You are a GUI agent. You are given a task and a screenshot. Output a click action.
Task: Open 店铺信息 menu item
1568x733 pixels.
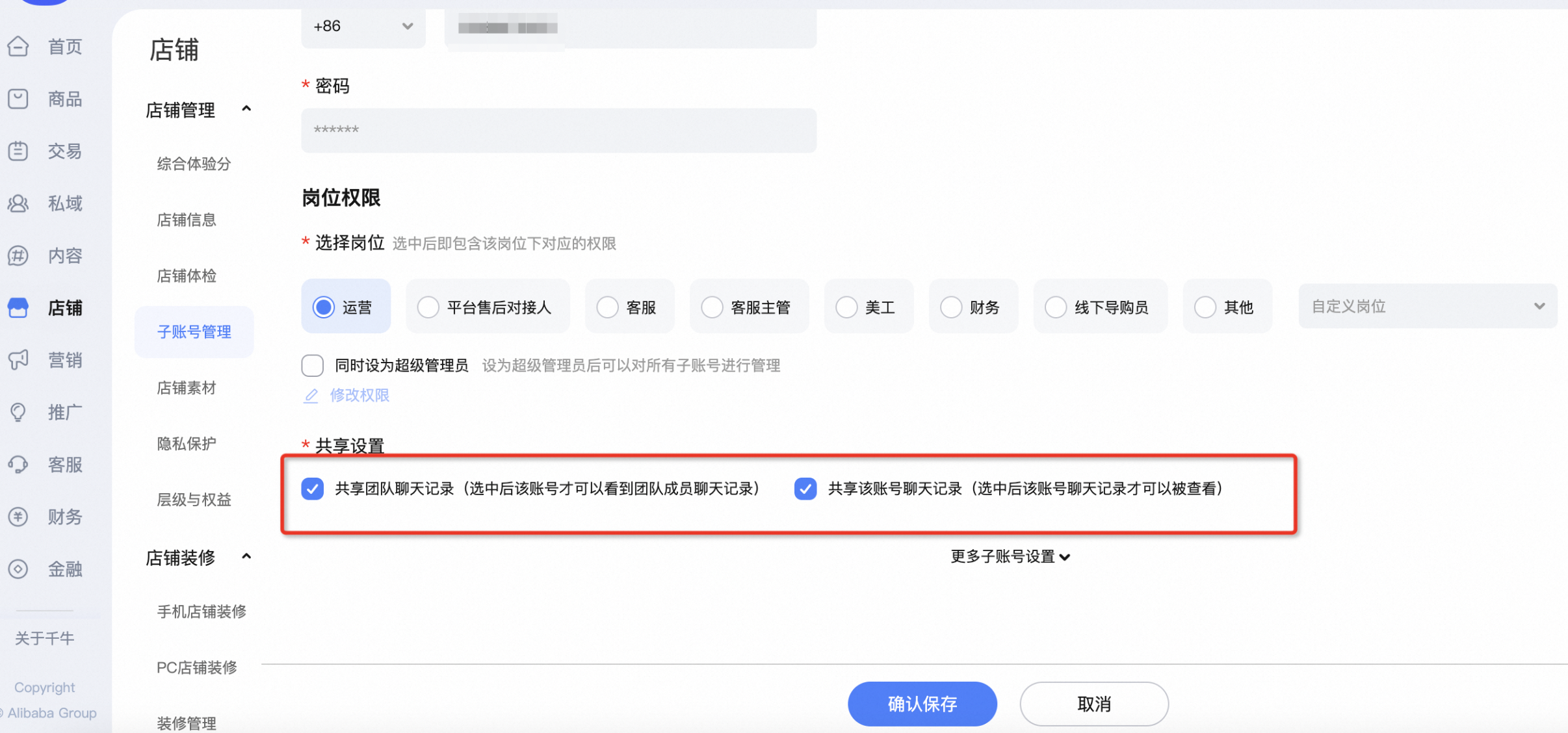click(187, 220)
